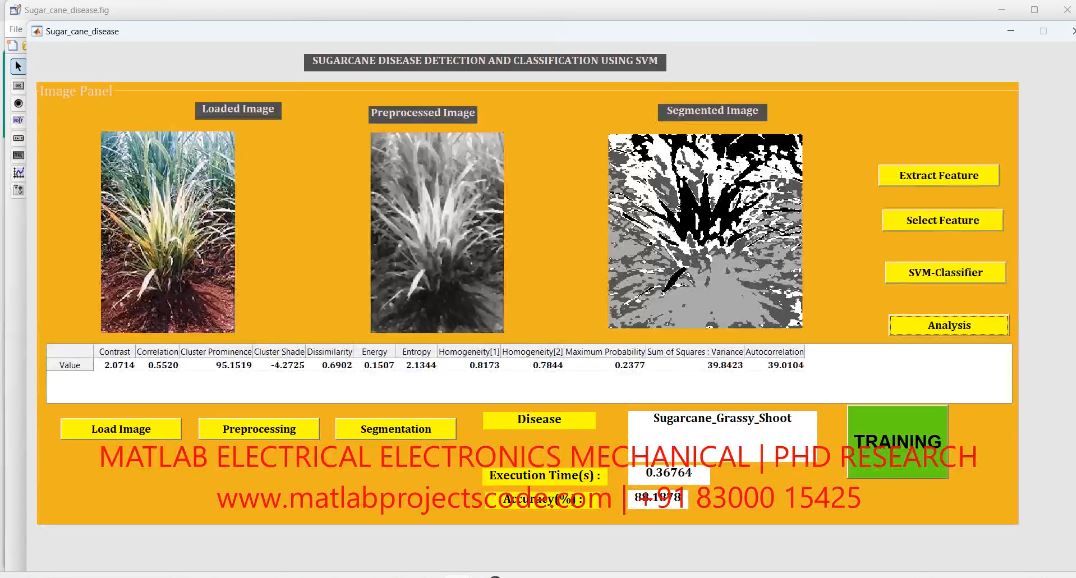The image size is (1076, 578).
Task: Select the arrow Select tool in palette
Action: click(x=18, y=67)
